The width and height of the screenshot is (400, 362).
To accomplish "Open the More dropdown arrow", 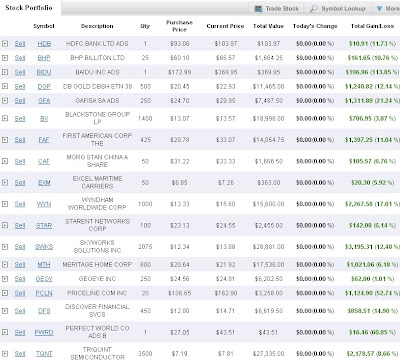I will [379, 9].
